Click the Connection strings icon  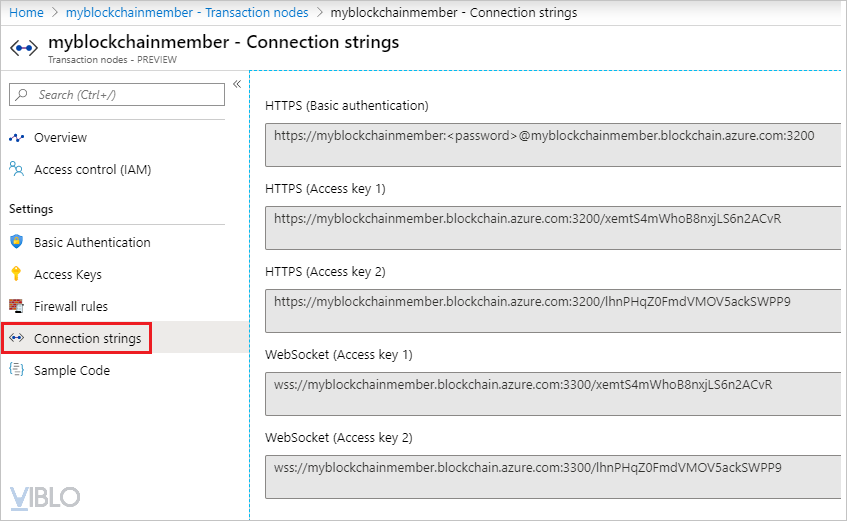click(16, 339)
